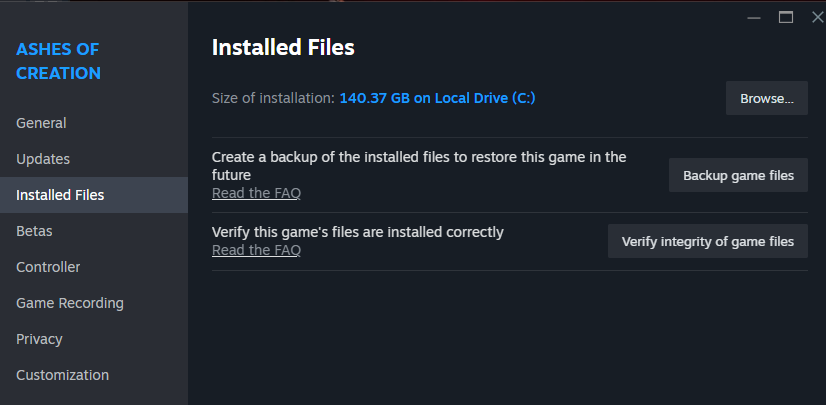This screenshot has height=405, width=826.
Task: Close the game properties window
Action: pos(816,17)
